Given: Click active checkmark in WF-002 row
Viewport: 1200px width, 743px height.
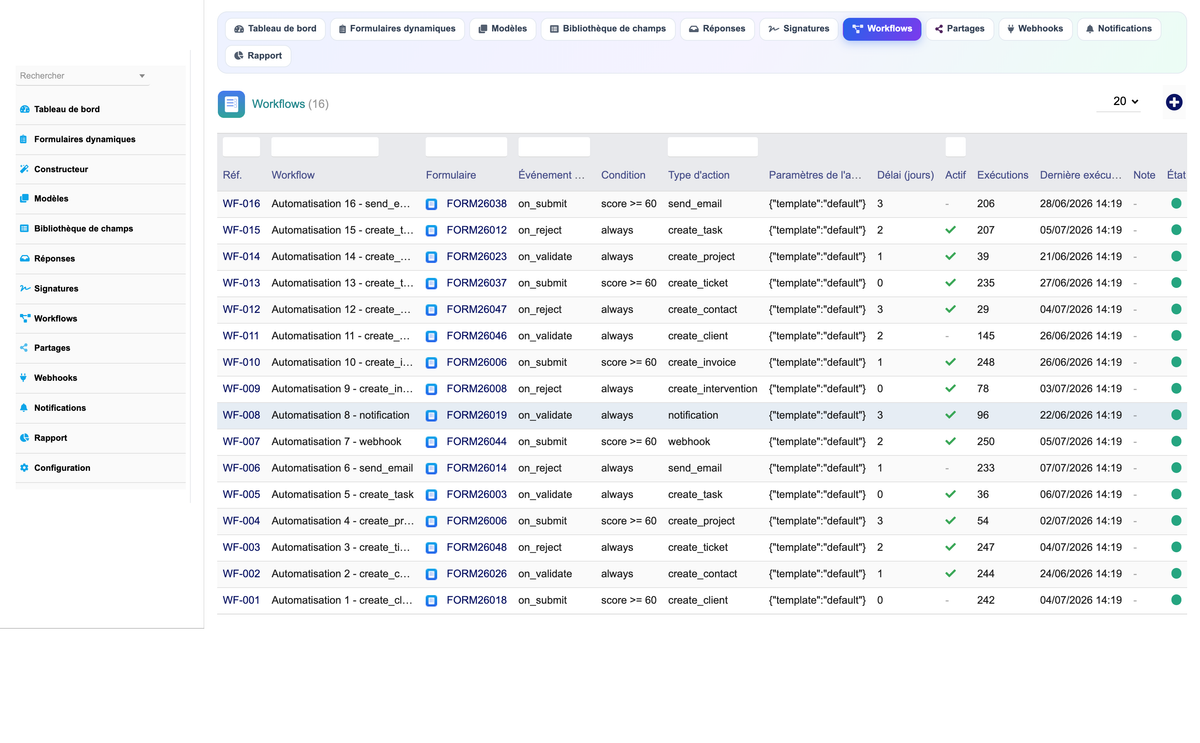Looking at the screenshot, I should (950, 574).
